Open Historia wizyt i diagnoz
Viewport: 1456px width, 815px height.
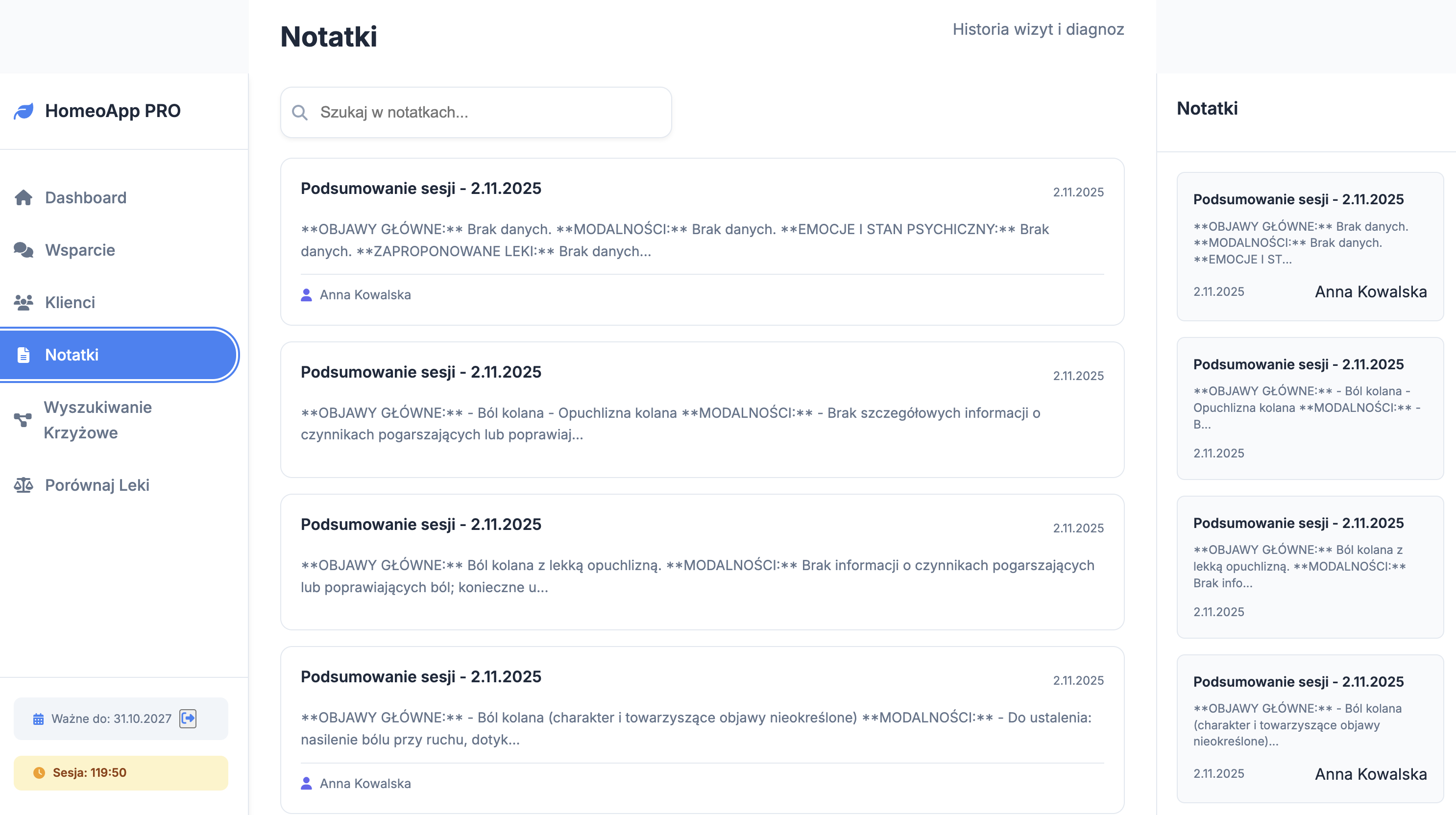1038,29
